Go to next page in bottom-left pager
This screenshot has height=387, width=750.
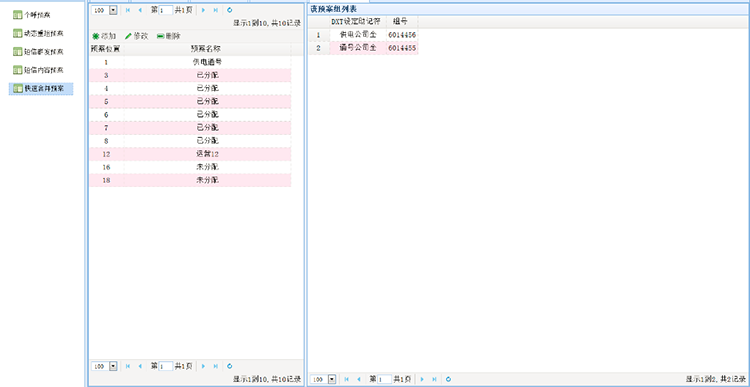click(x=203, y=366)
